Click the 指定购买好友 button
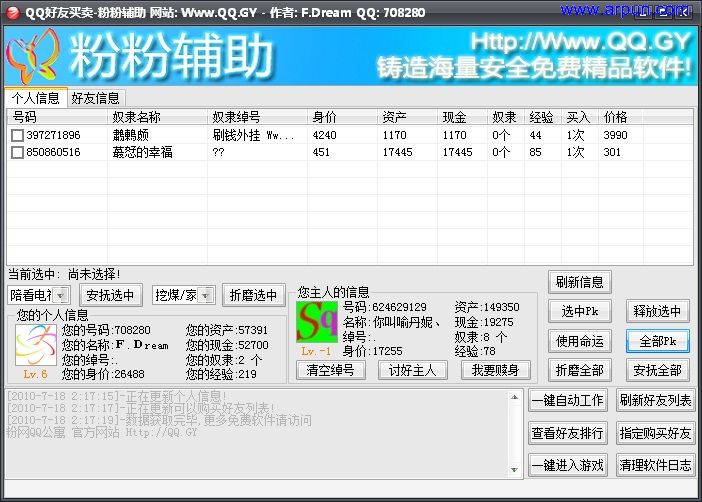 coord(655,433)
